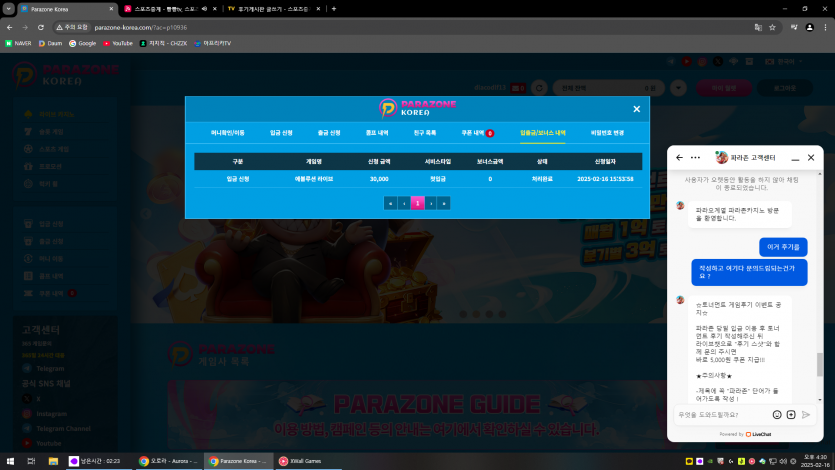Select page 1 pagination button

pyautogui.click(x=418, y=203)
